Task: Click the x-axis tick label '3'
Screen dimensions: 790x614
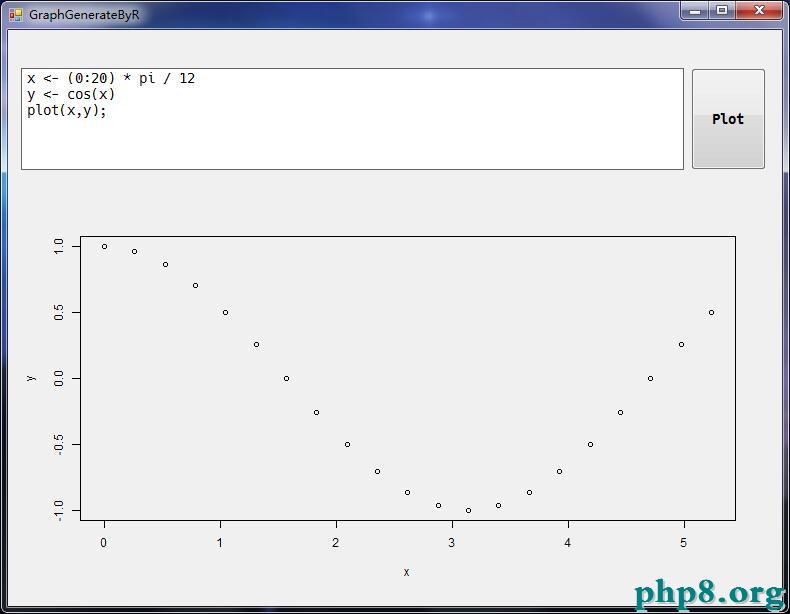Action: (x=452, y=542)
